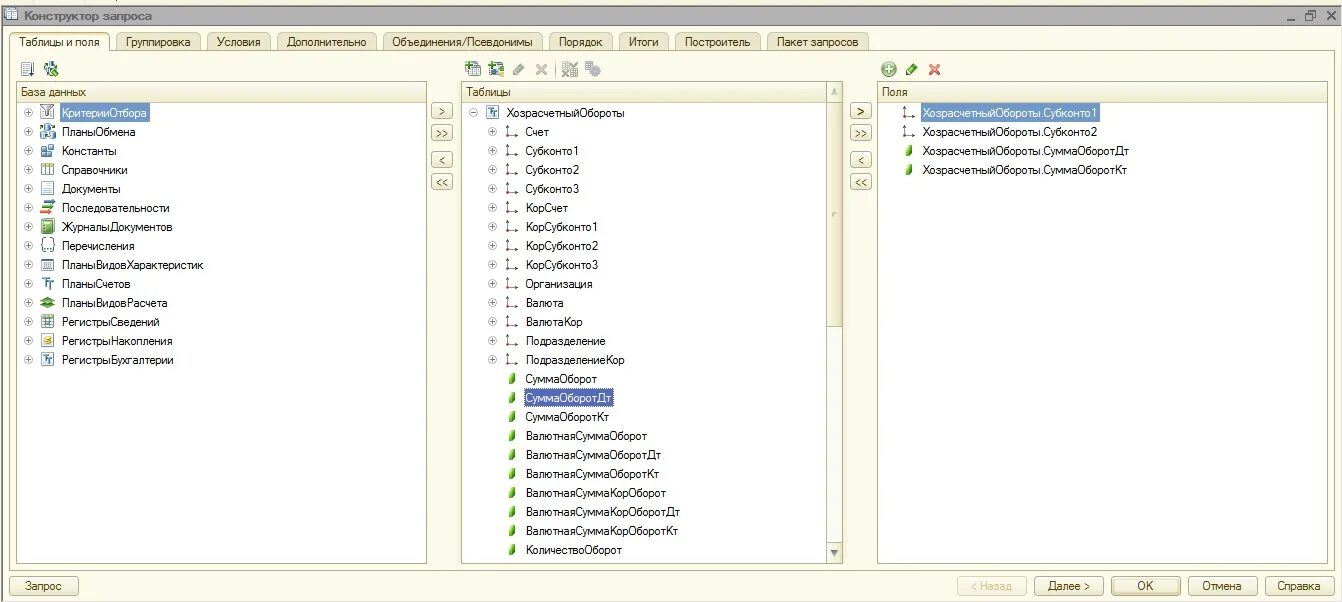Open the Итоги tab
The image size is (1342, 602).
click(644, 41)
